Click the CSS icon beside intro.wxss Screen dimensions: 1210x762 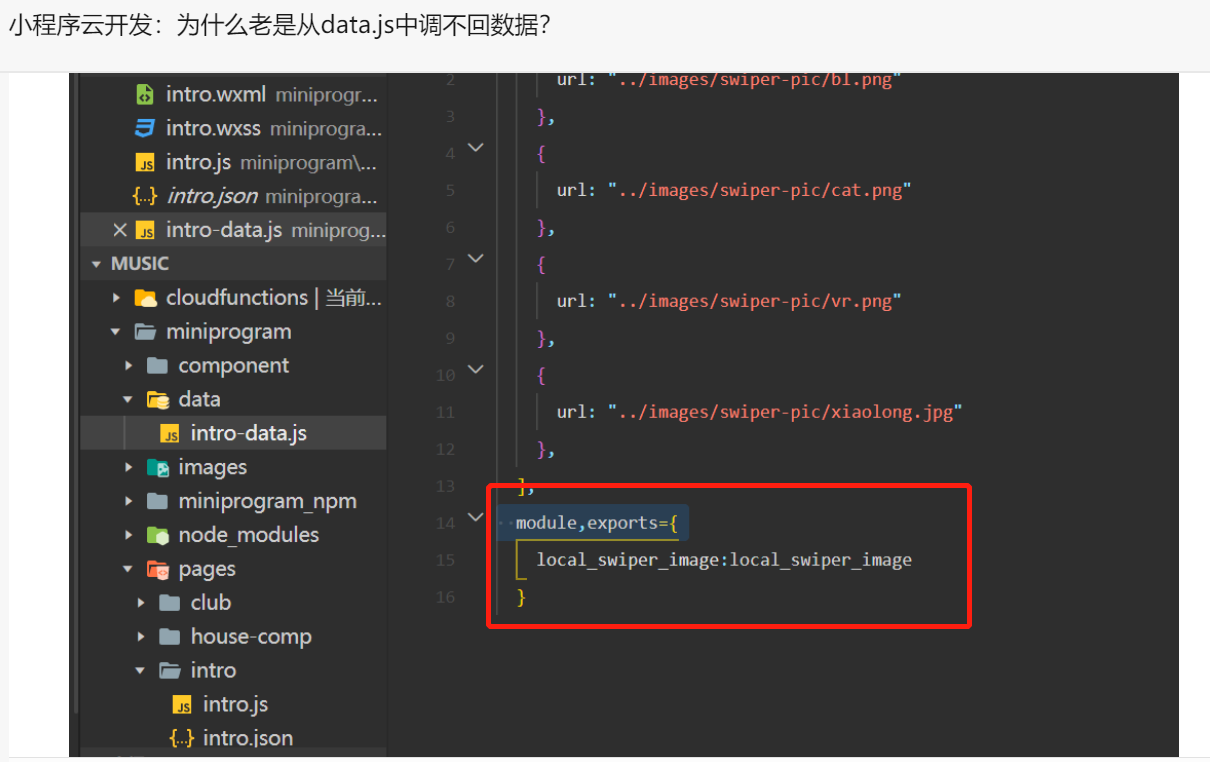145,128
